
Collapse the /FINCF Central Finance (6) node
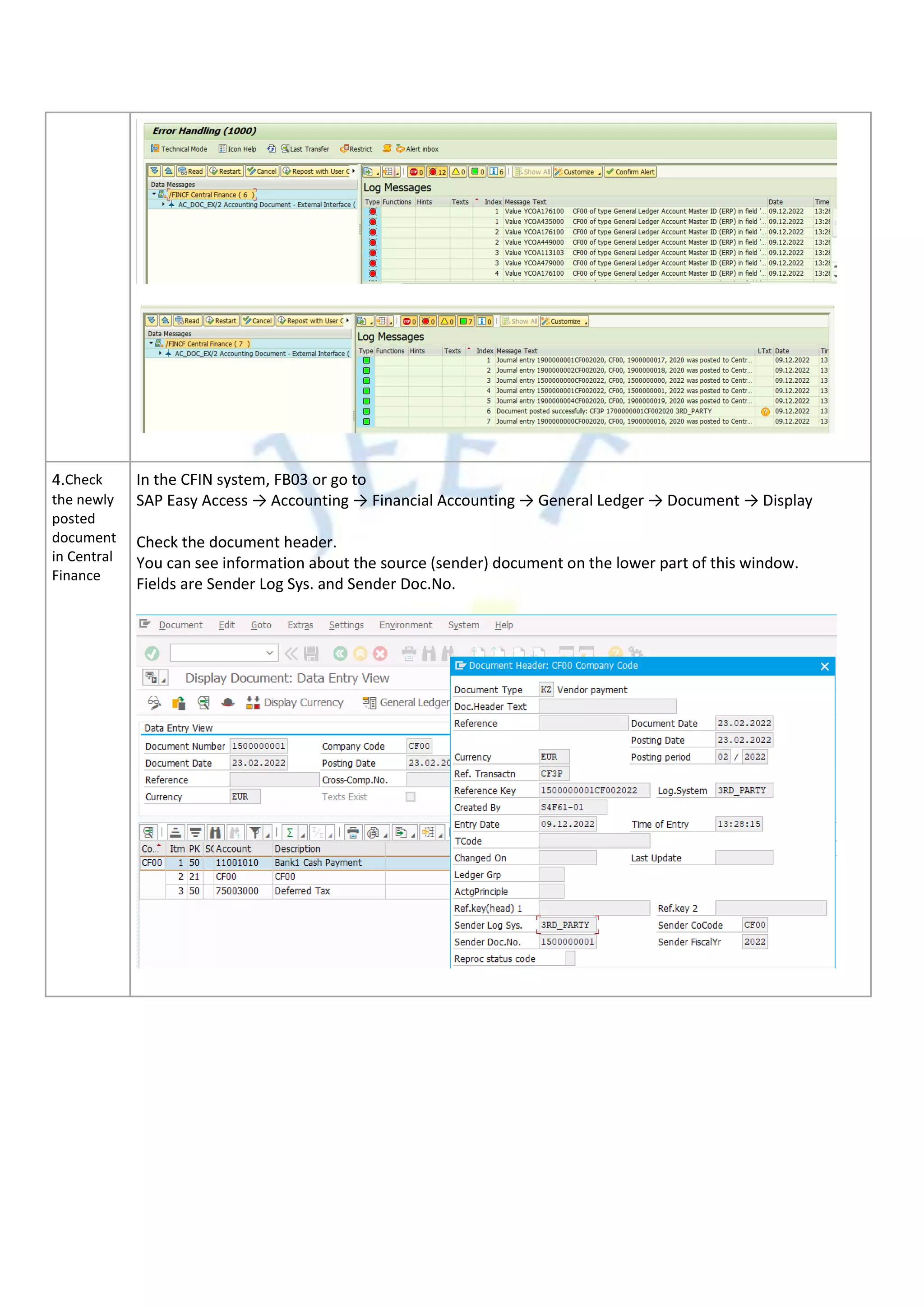click(x=153, y=195)
